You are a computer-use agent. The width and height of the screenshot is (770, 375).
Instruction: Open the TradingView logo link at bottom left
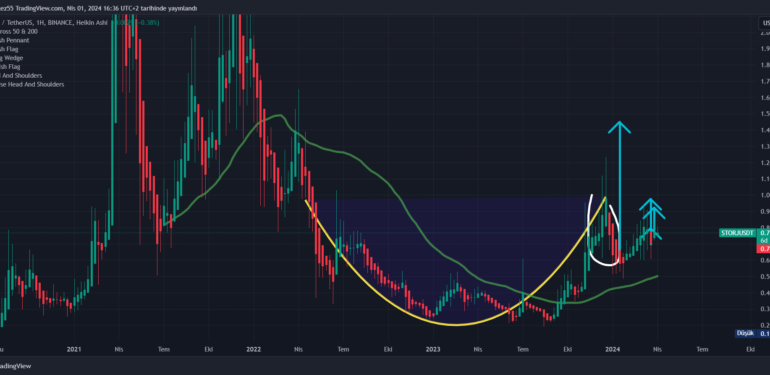point(14,366)
